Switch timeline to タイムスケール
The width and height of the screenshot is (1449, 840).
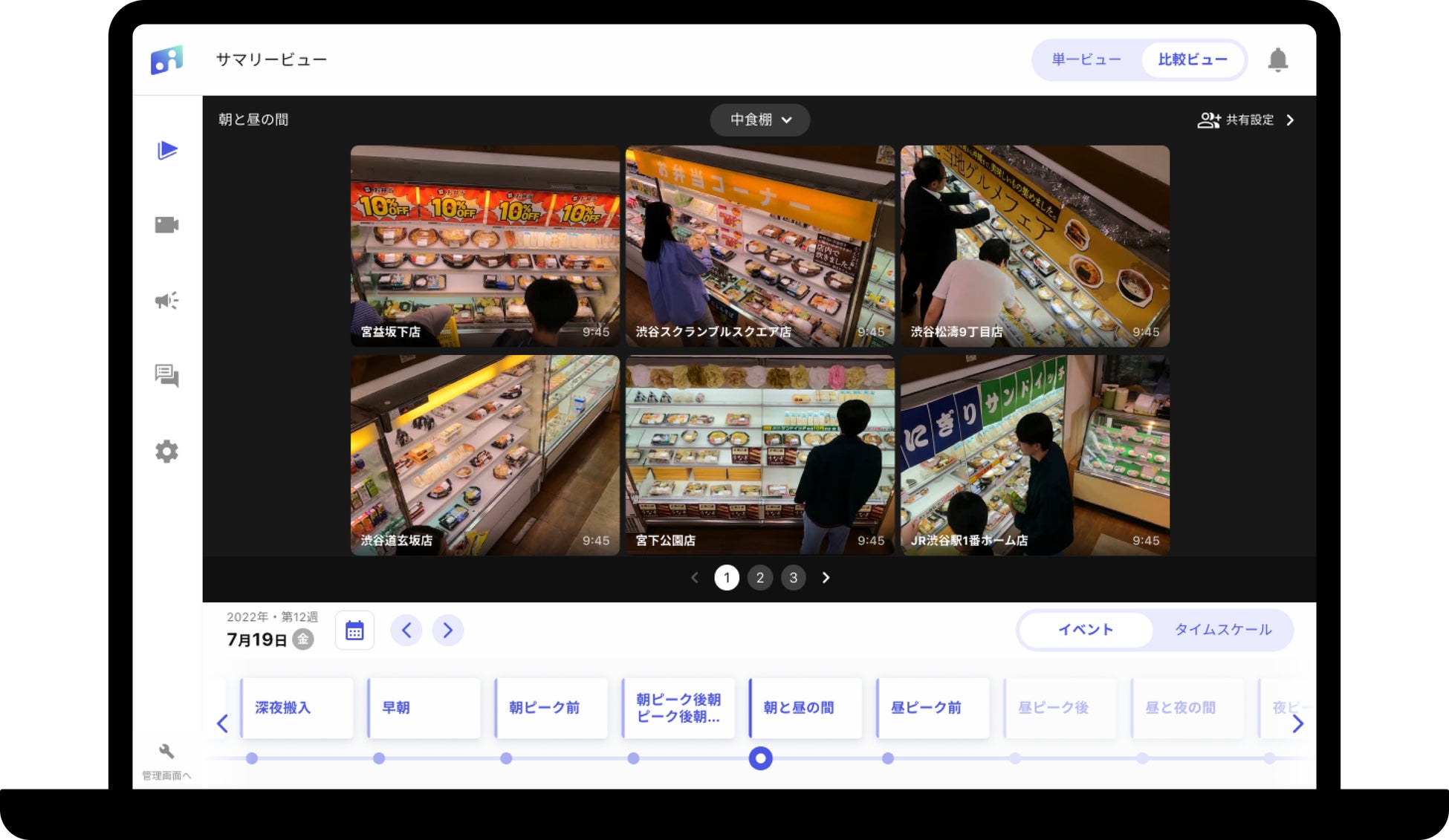click(x=1222, y=630)
